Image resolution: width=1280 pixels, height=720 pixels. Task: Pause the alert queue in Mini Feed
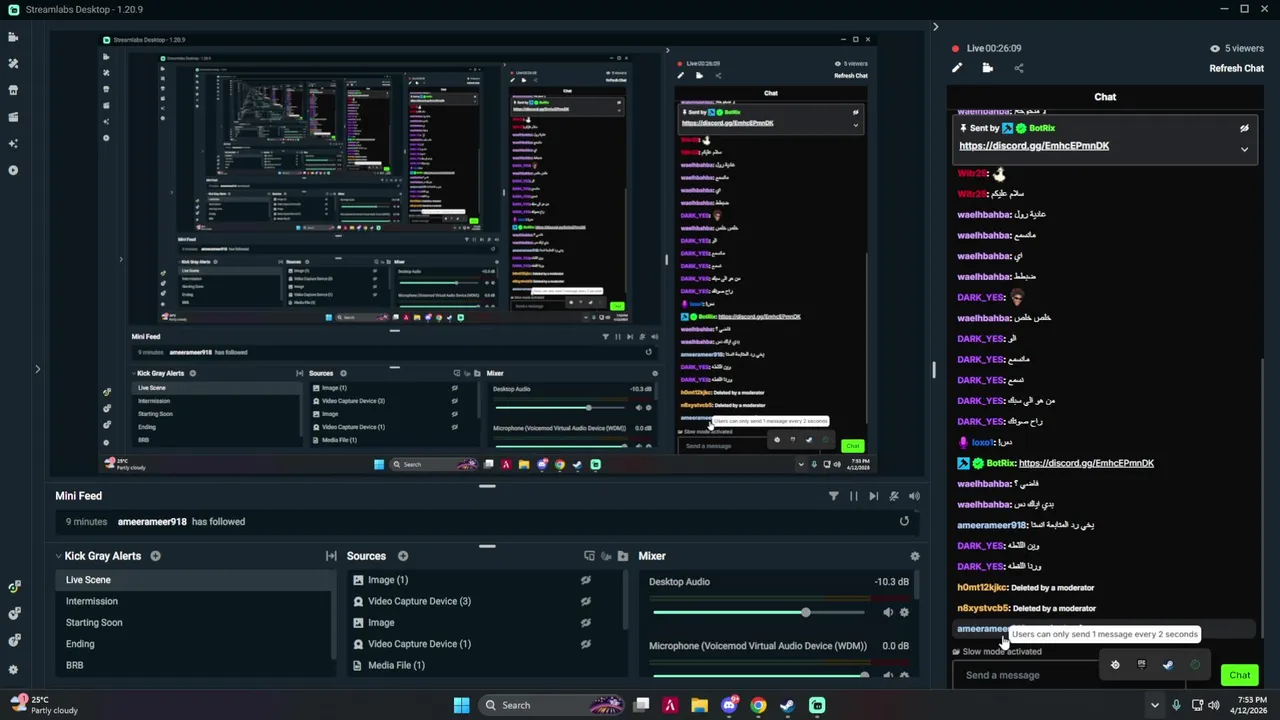click(853, 496)
